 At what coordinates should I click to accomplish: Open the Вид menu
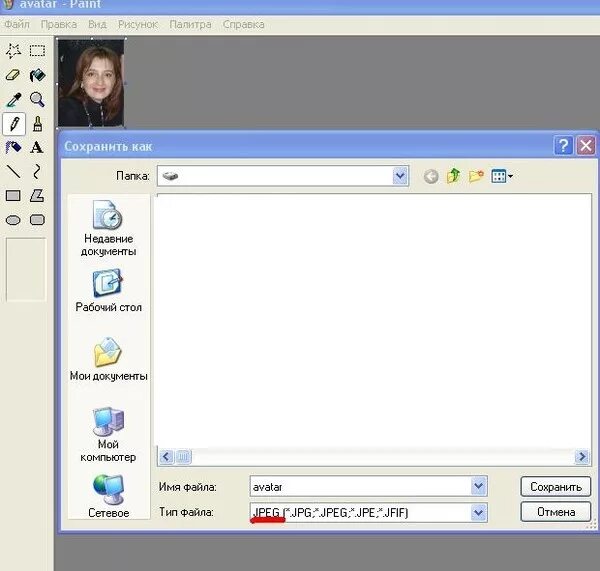tap(97, 24)
